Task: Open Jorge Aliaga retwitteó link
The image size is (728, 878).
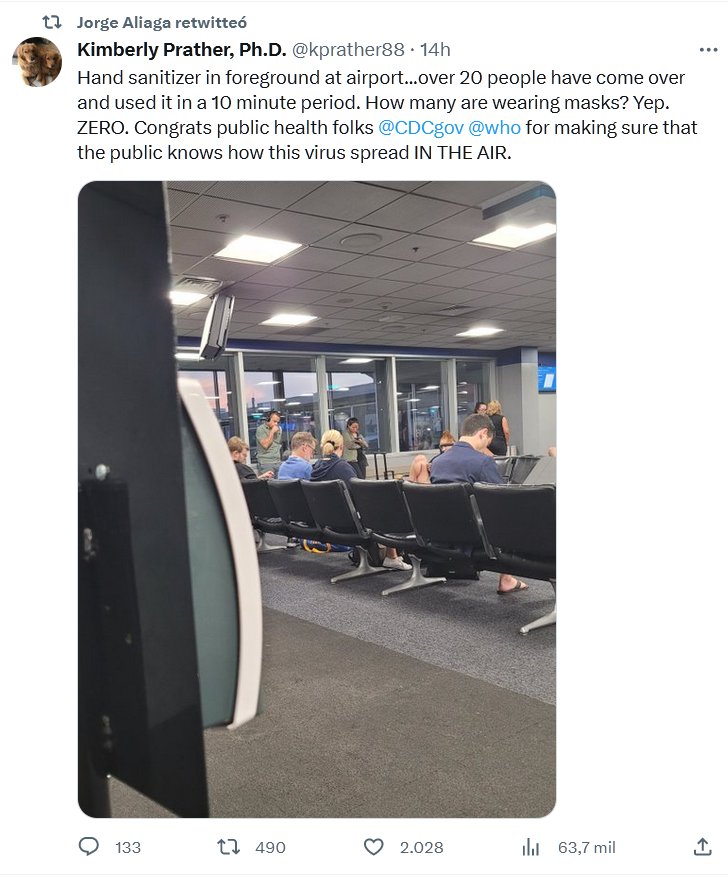Action: tap(161, 22)
